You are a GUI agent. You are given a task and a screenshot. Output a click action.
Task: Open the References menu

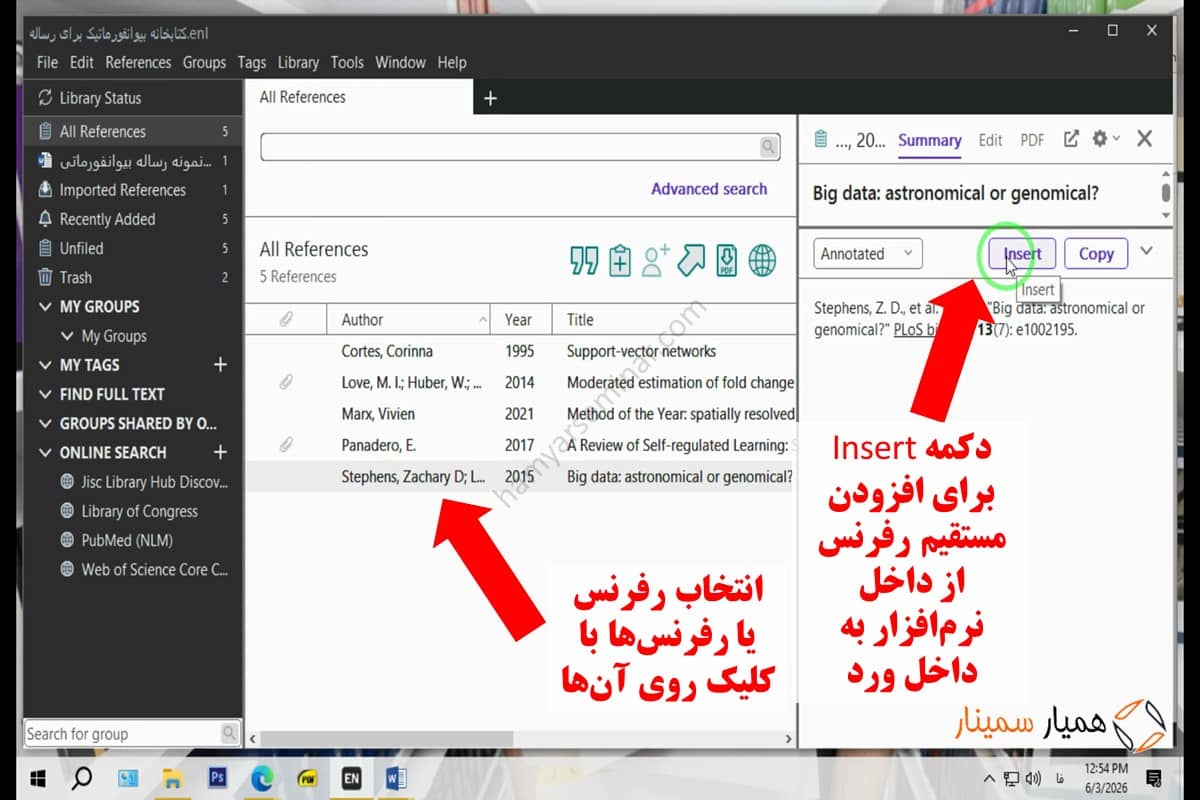(x=138, y=62)
